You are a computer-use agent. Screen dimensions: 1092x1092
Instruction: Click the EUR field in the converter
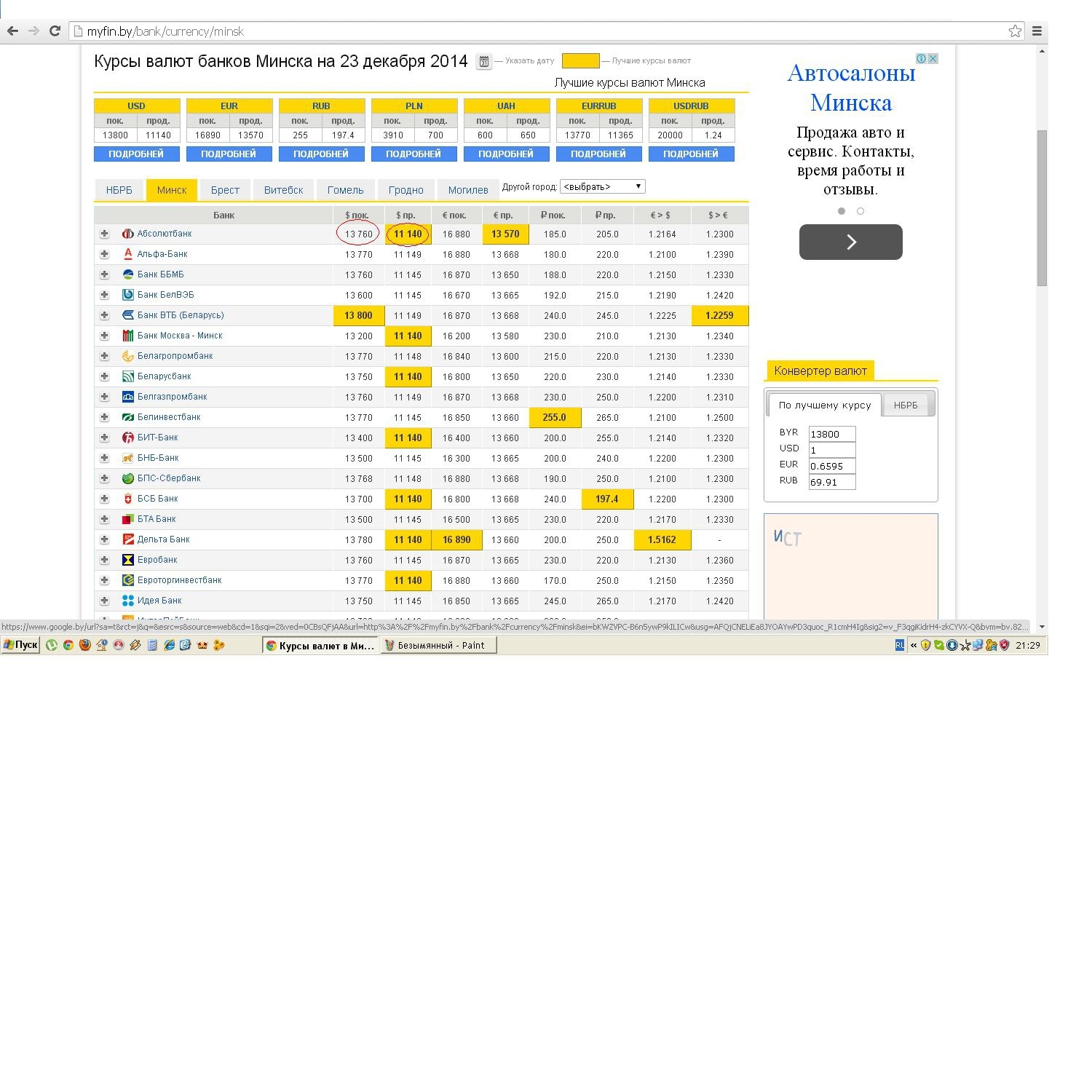831,466
